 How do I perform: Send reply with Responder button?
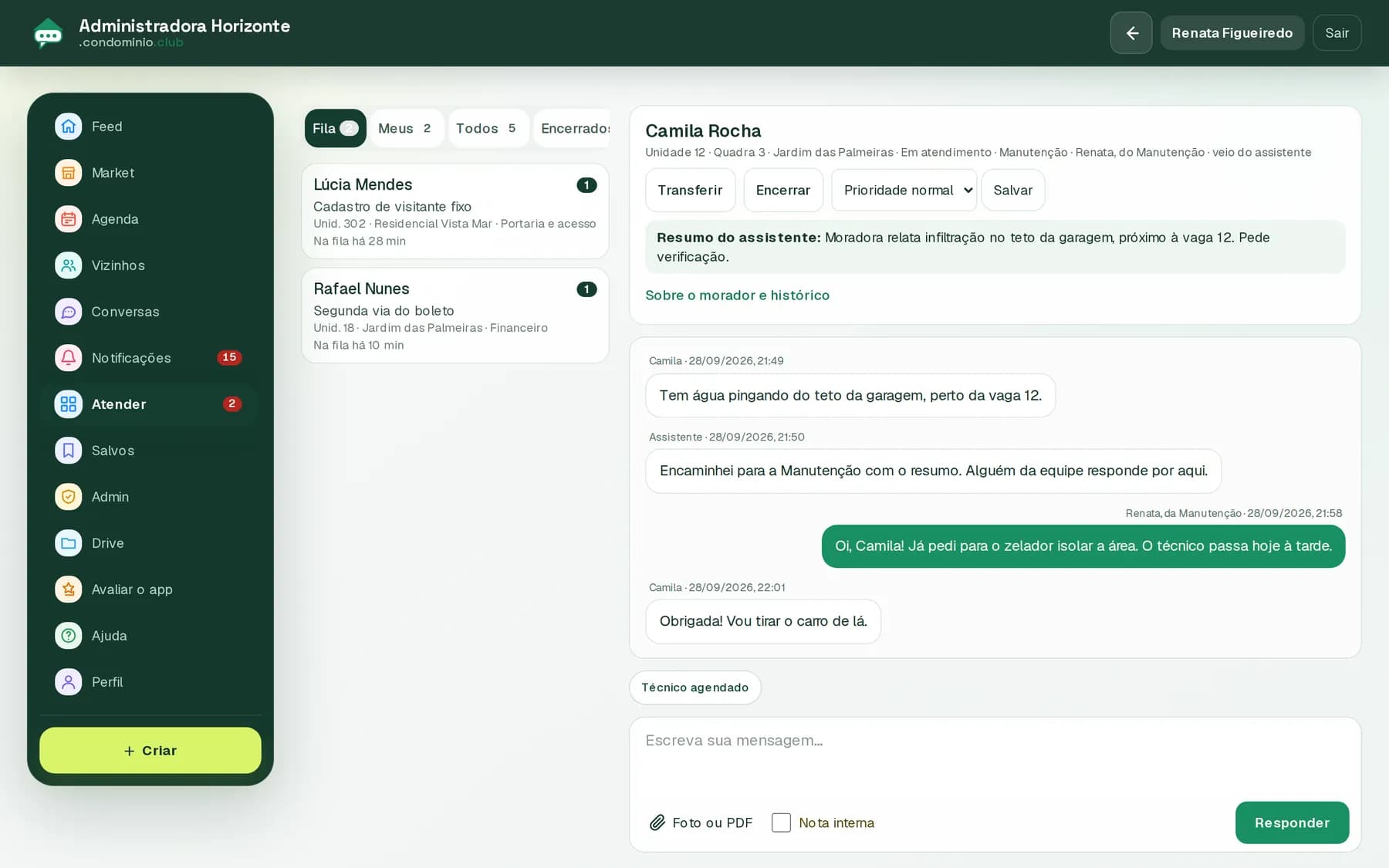pos(1292,822)
